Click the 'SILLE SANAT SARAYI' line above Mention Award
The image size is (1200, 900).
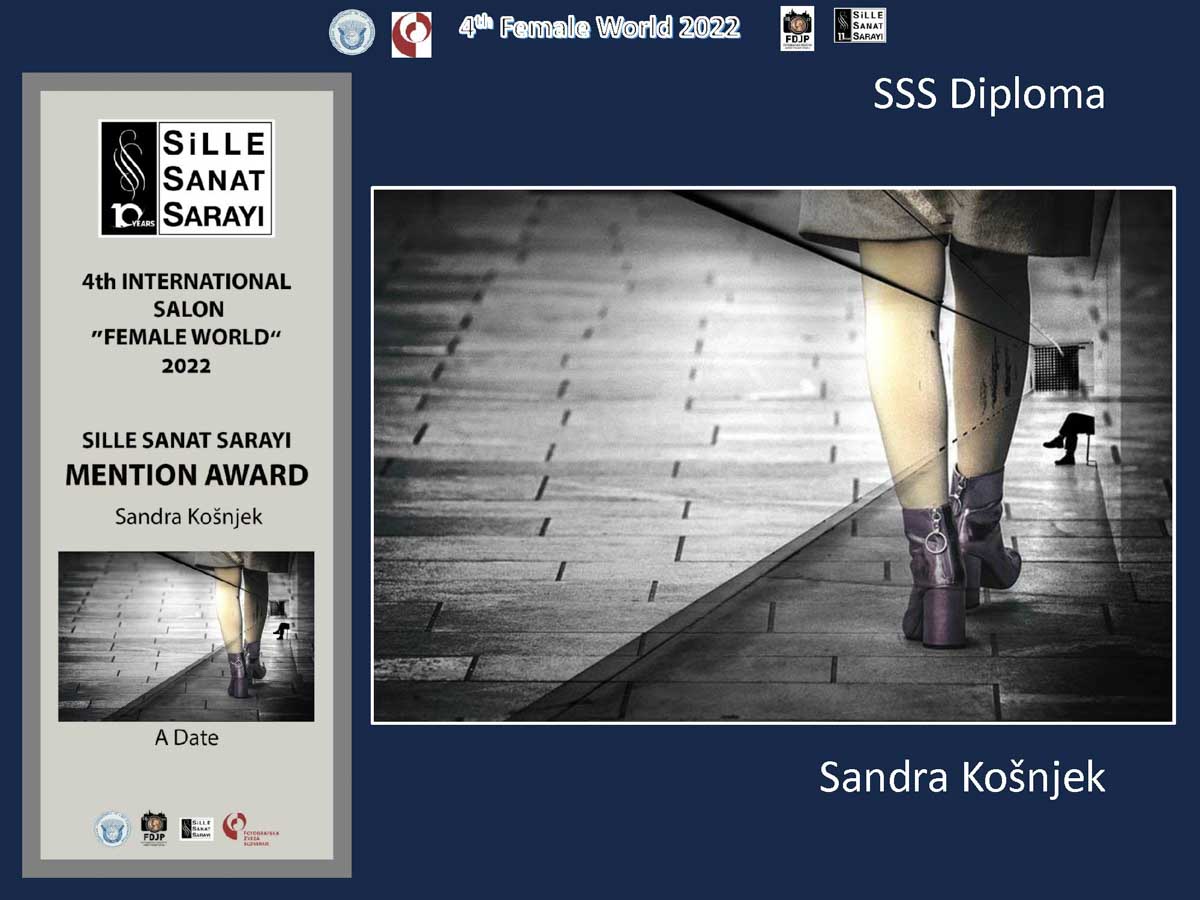pyautogui.click(x=187, y=440)
